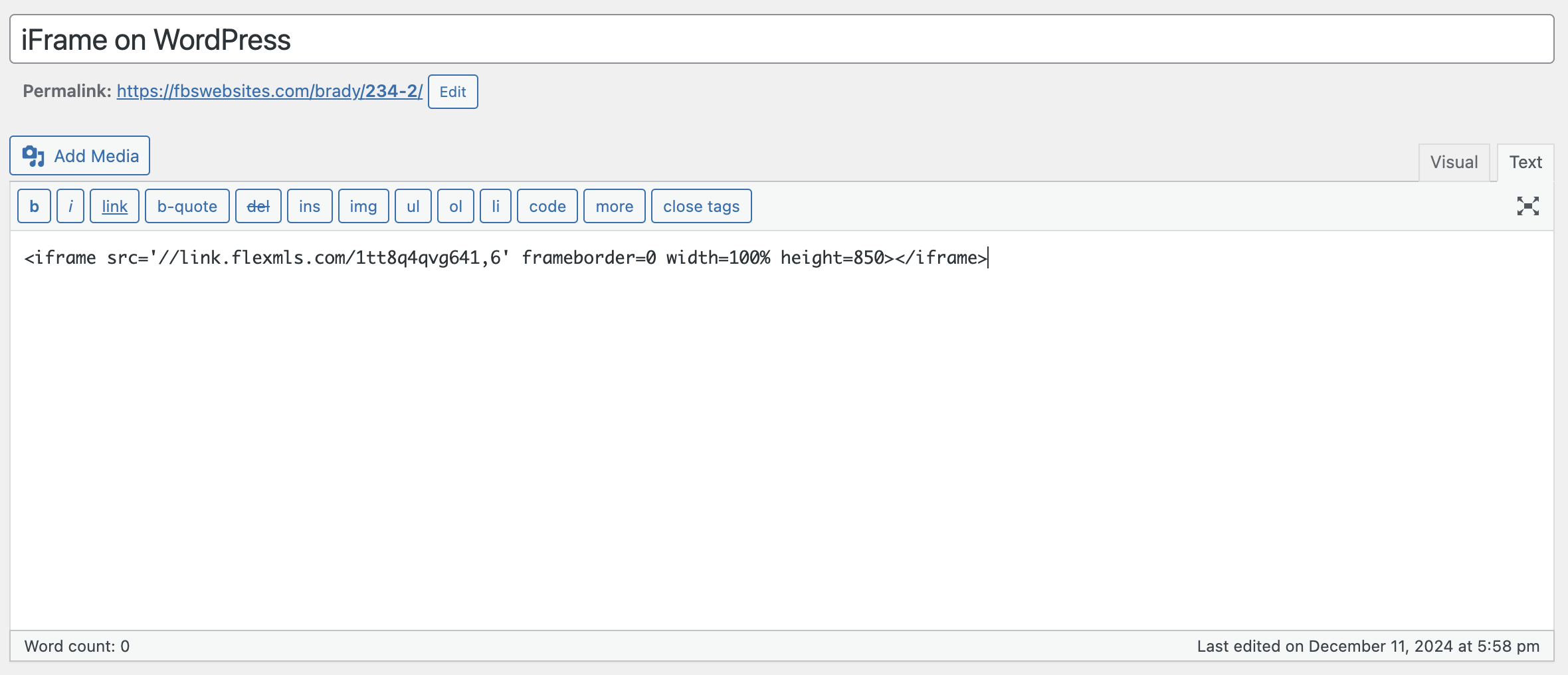
Task: Click inside the iframe code text area
Action: pos(782,431)
